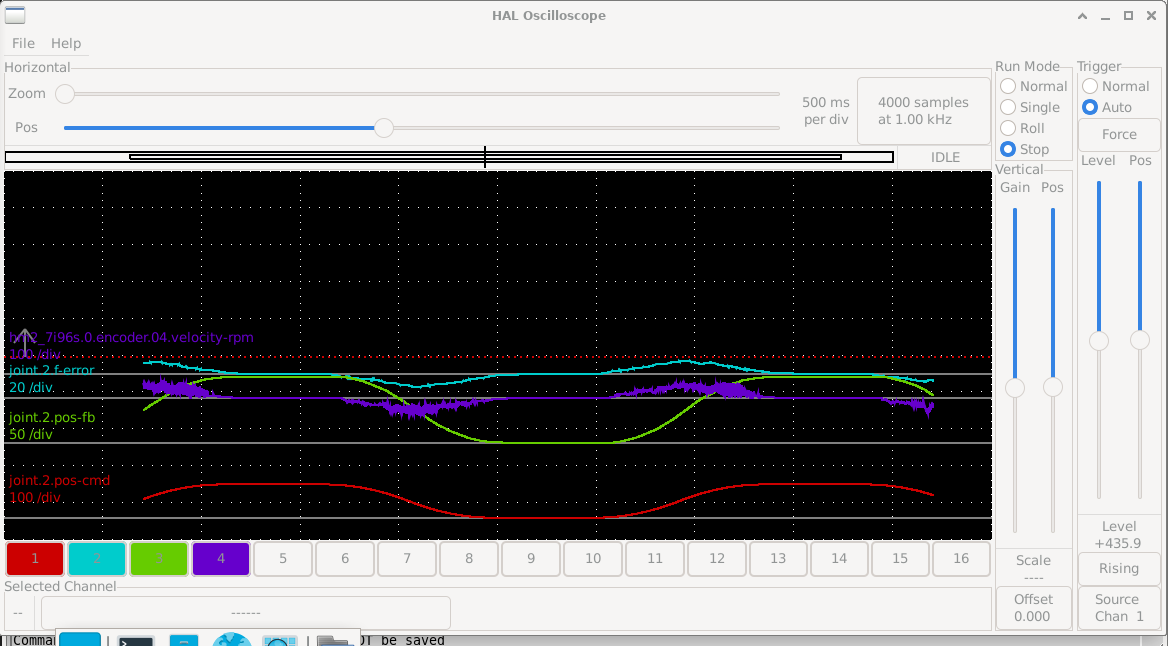Select channel 14 button
This screenshot has width=1168, height=646.
(839, 558)
